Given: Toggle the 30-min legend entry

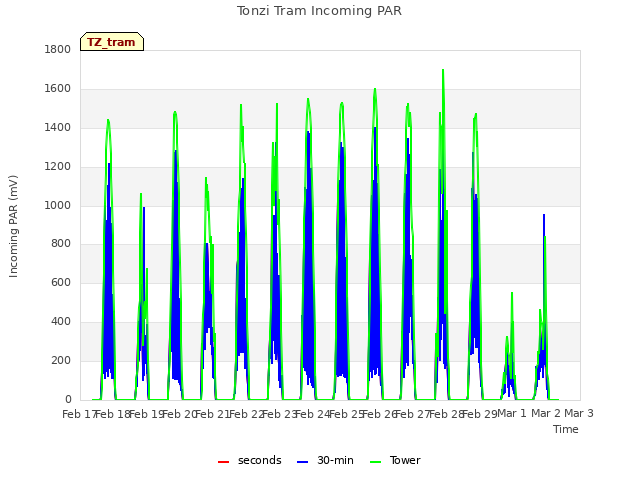Looking at the screenshot, I should coord(325,460).
